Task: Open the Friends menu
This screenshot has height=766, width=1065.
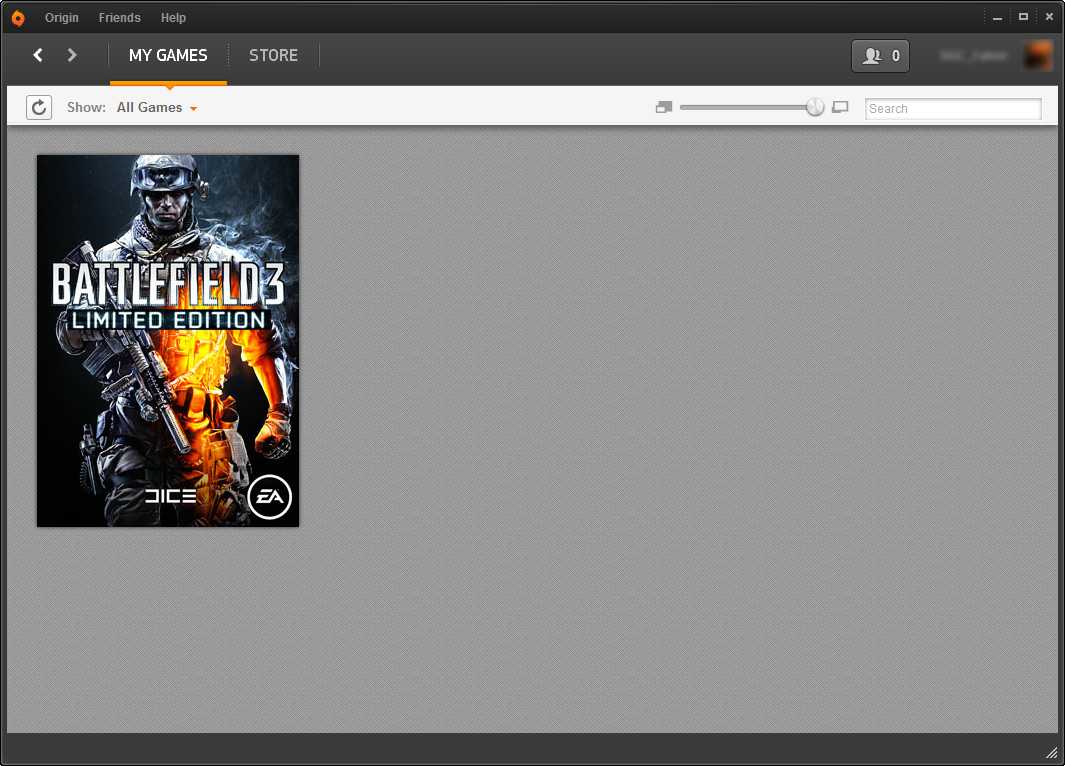Action: point(120,18)
